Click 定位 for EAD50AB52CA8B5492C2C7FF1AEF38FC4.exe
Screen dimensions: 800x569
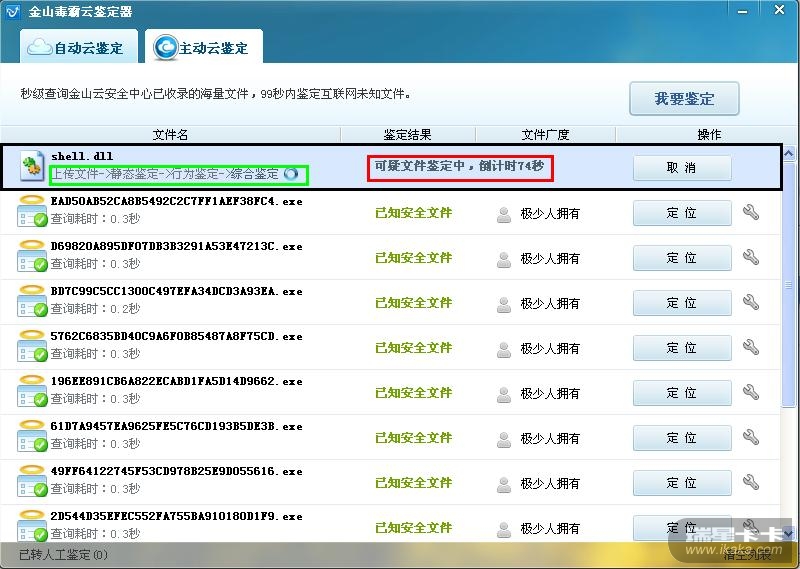pos(682,213)
